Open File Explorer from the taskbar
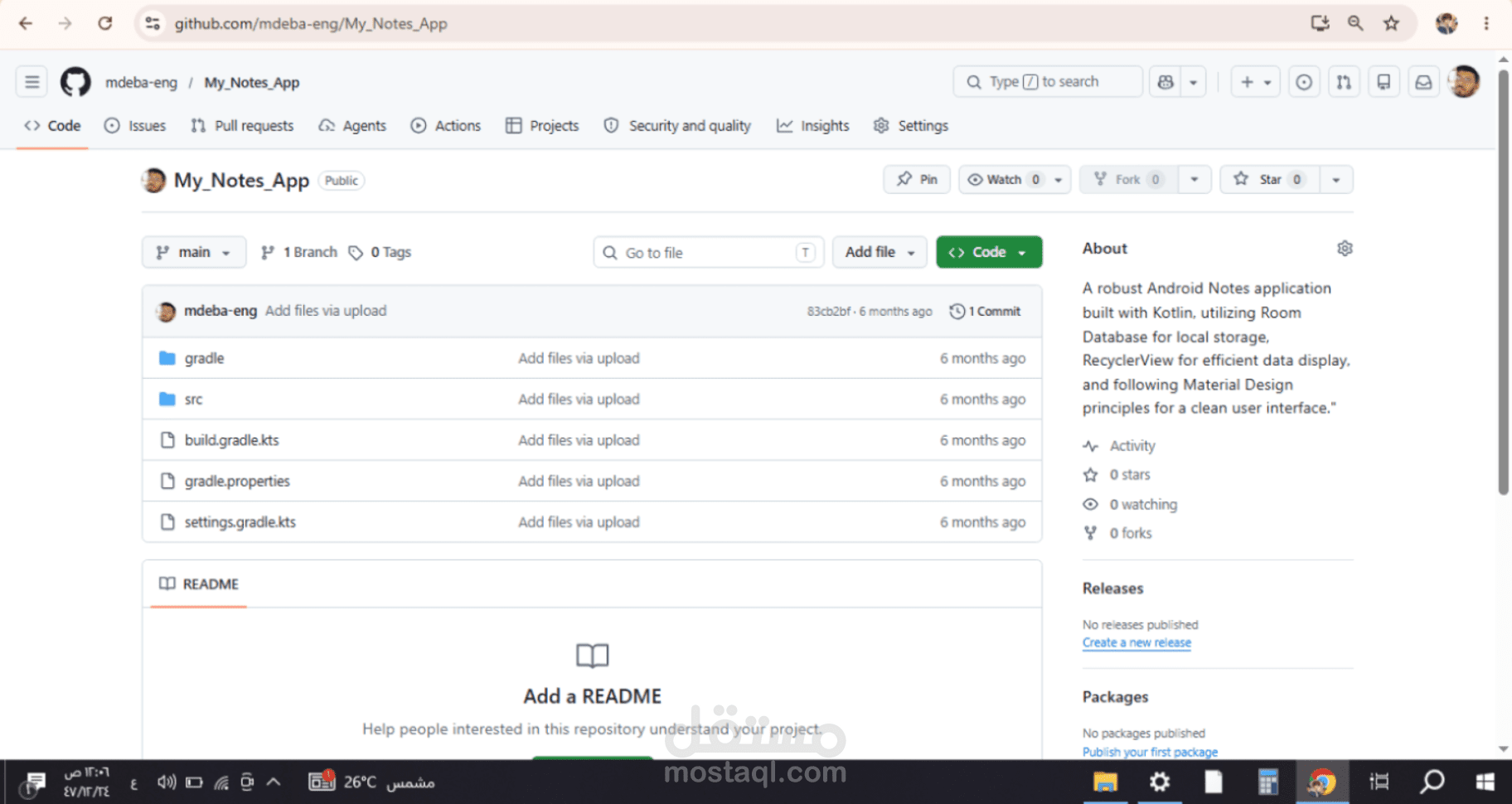 click(x=1105, y=782)
